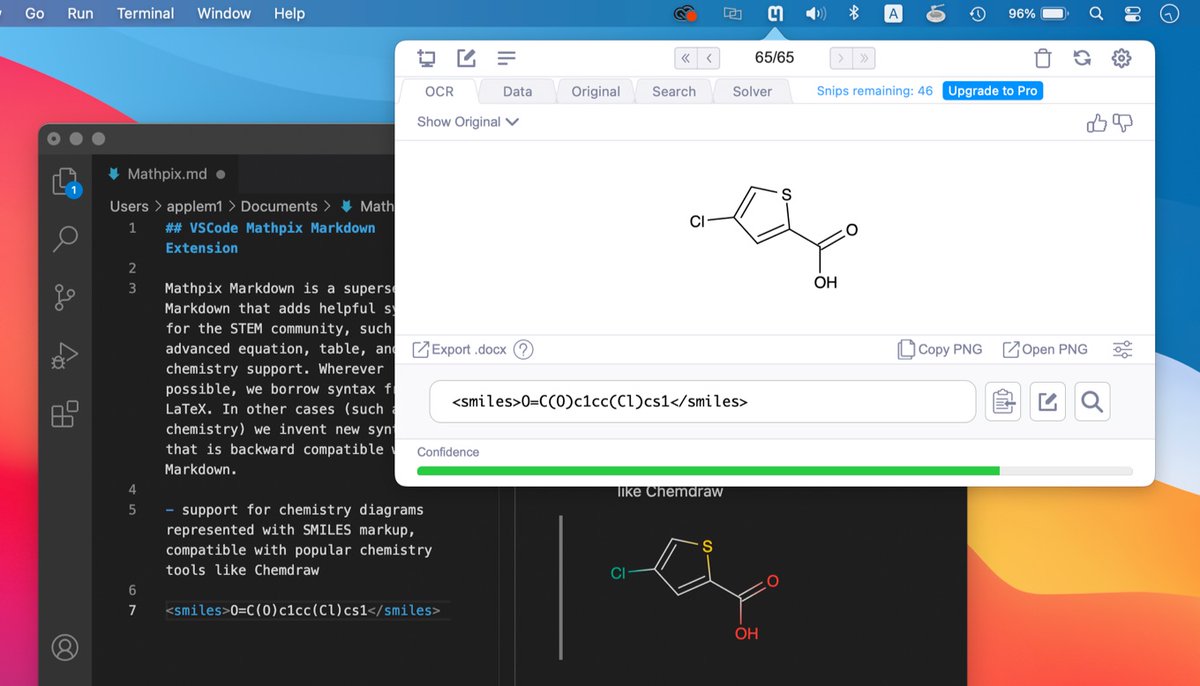The image size is (1200, 686).
Task: Click the Mathpix icon in the menu bar
Action: tap(774, 14)
